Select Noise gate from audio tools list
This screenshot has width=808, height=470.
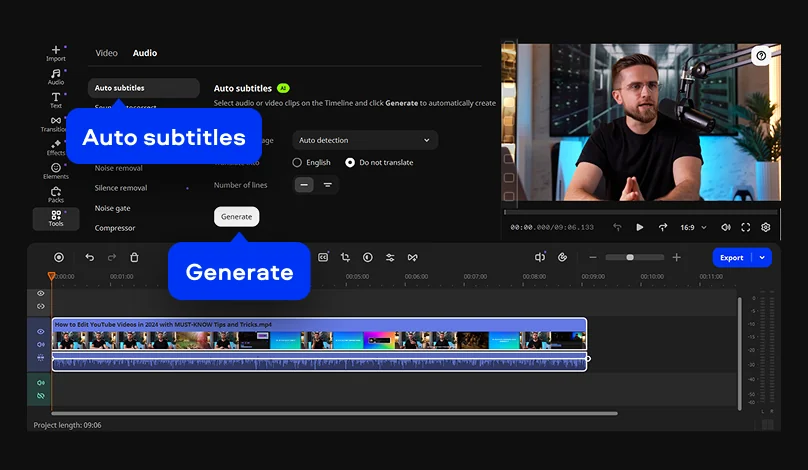click(x=113, y=208)
